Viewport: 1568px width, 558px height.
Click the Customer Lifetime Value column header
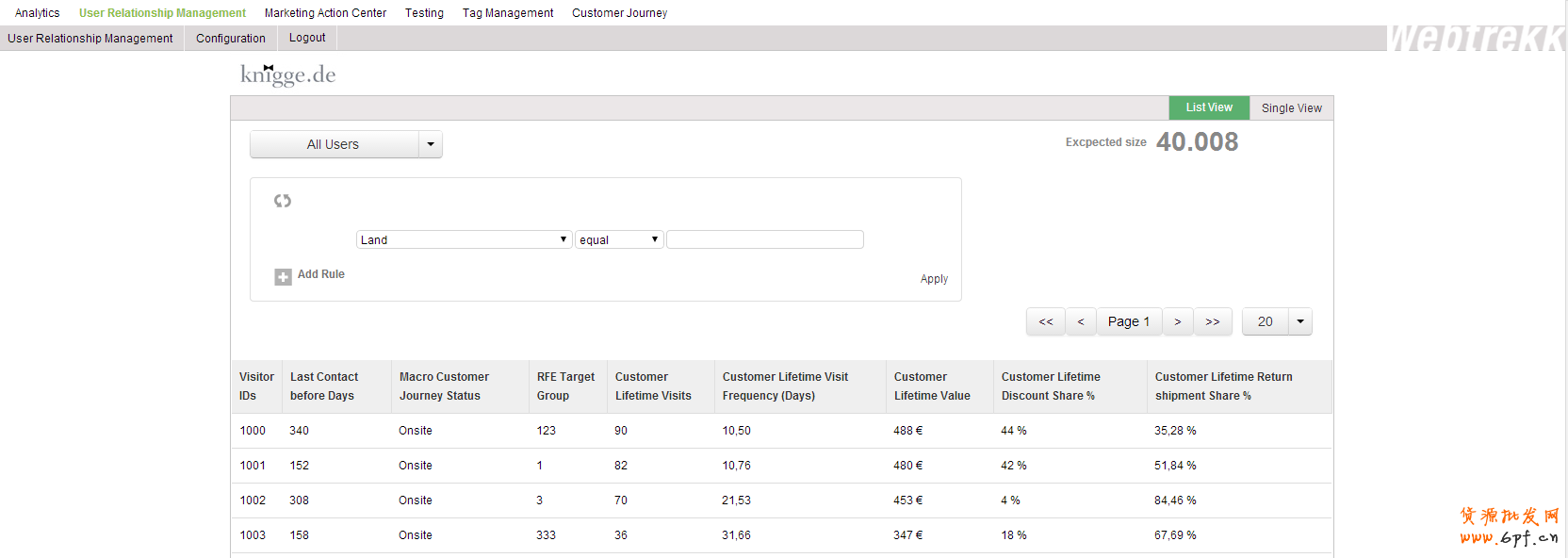pyautogui.click(x=932, y=386)
